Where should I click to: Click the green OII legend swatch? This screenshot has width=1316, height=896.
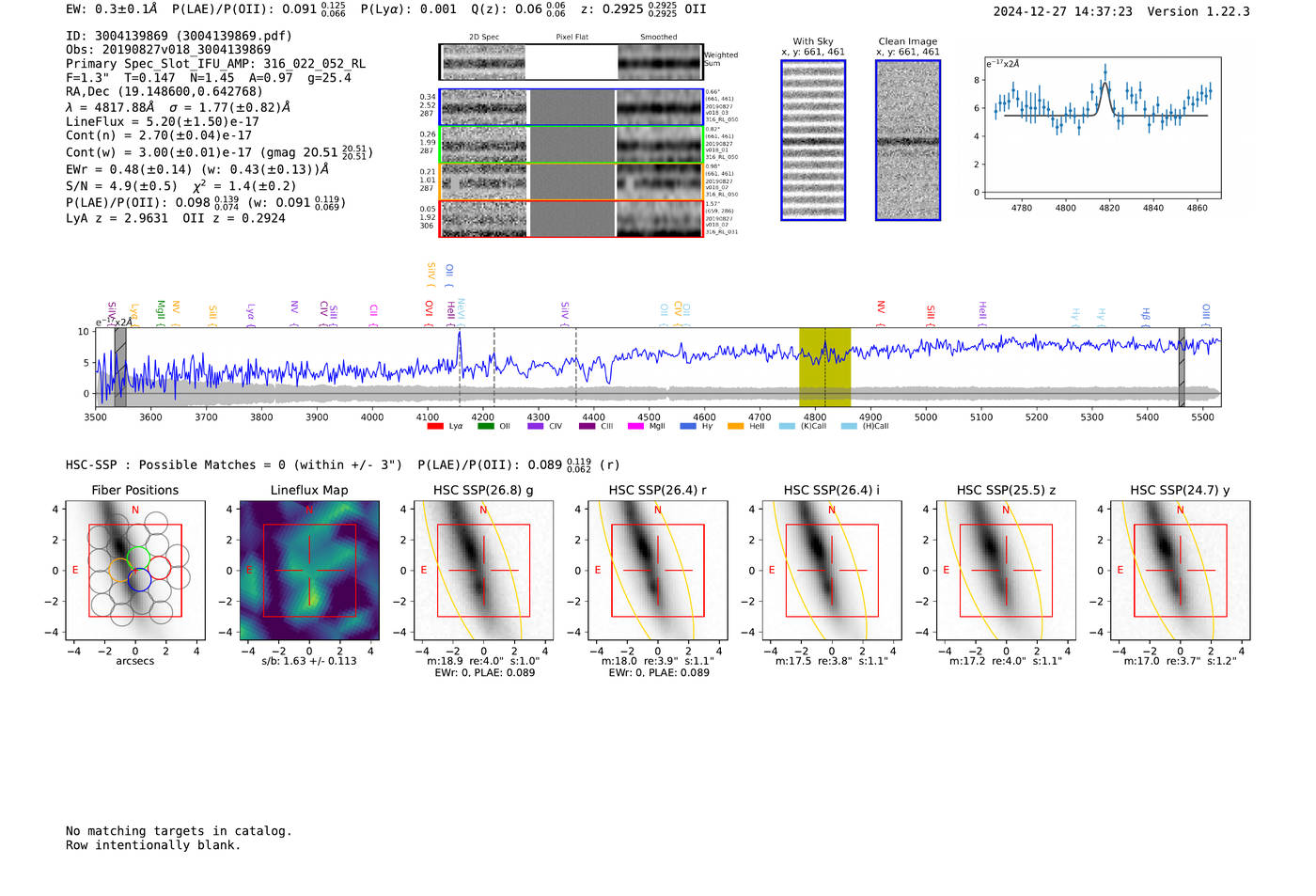click(x=485, y=426)
